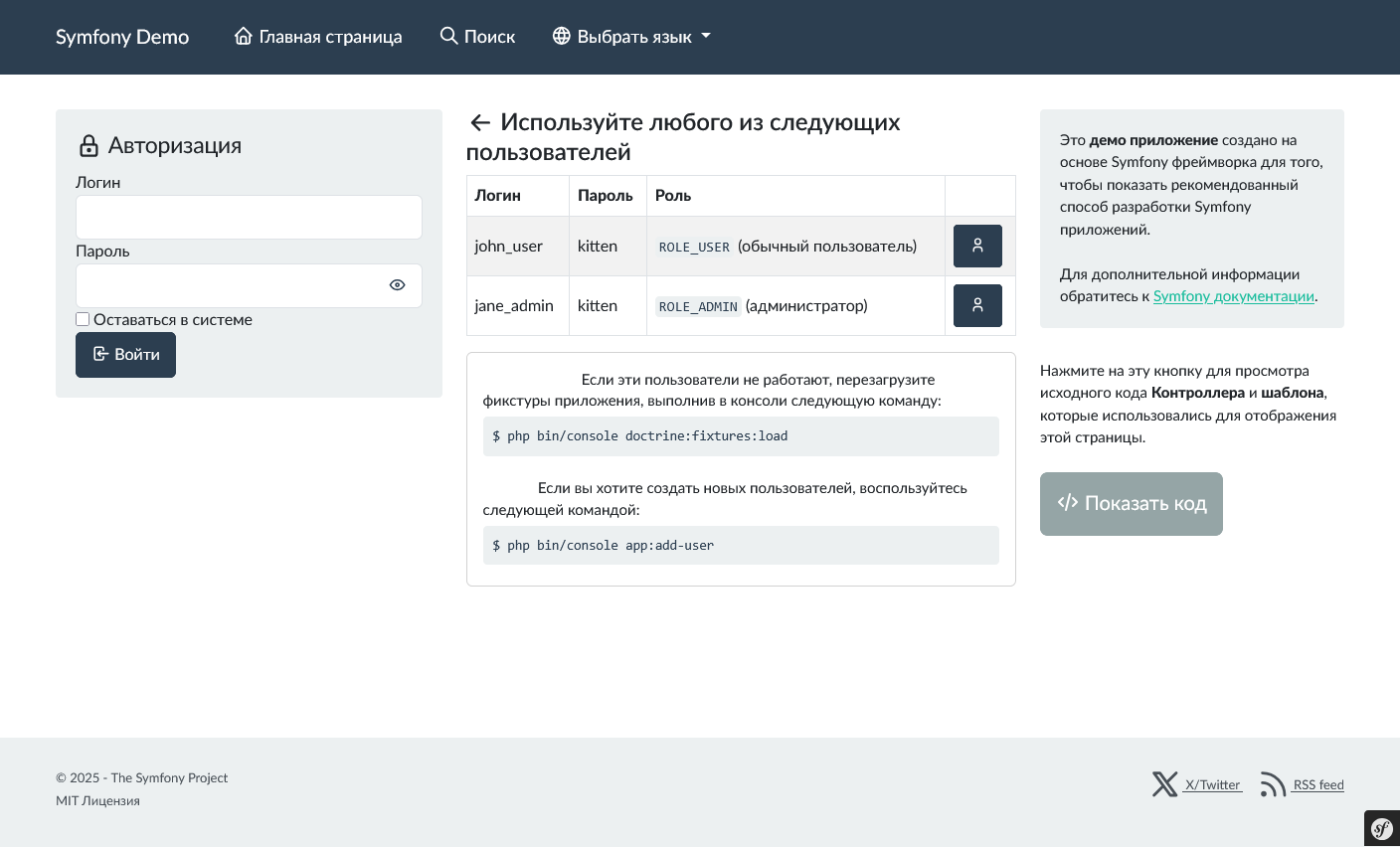The height and width of the screenshot is (847, 1400).
Task: Toggle password visibility with the eye icon
Action: [x=397, y=285]
